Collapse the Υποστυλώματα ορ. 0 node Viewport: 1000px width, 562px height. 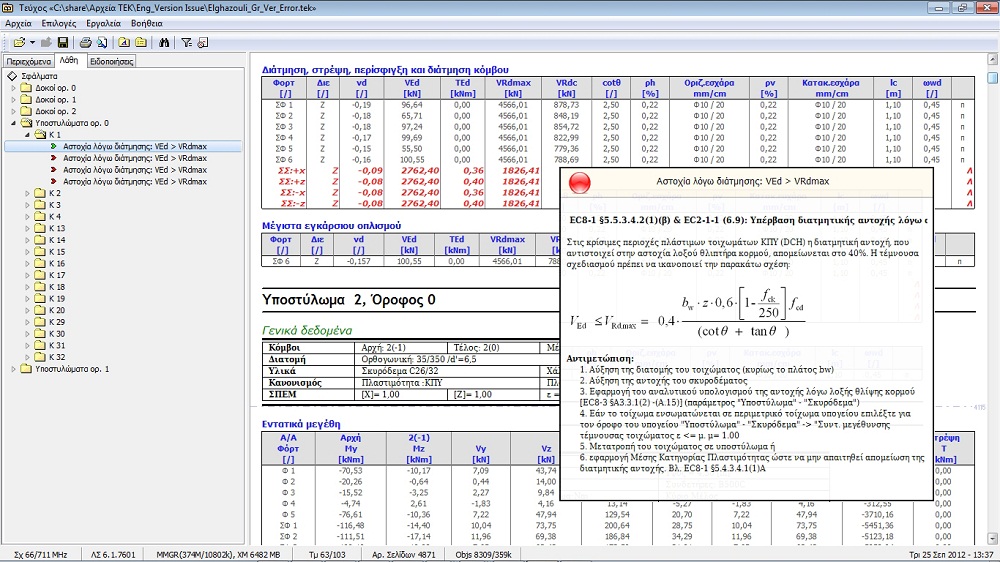[13, 123]
